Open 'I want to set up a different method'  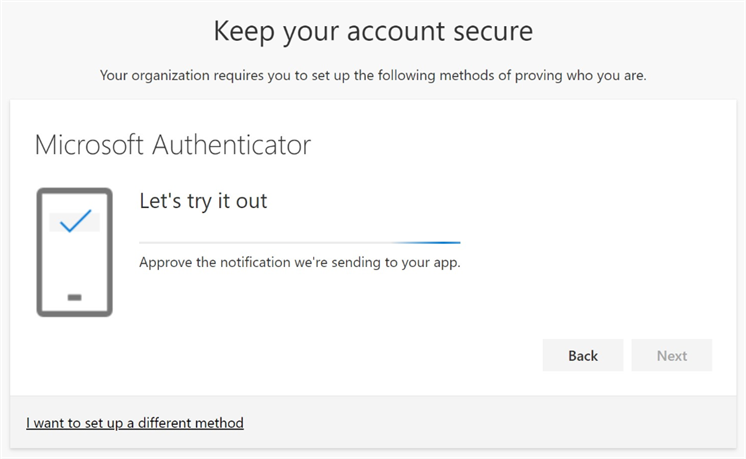click(135, 423)
